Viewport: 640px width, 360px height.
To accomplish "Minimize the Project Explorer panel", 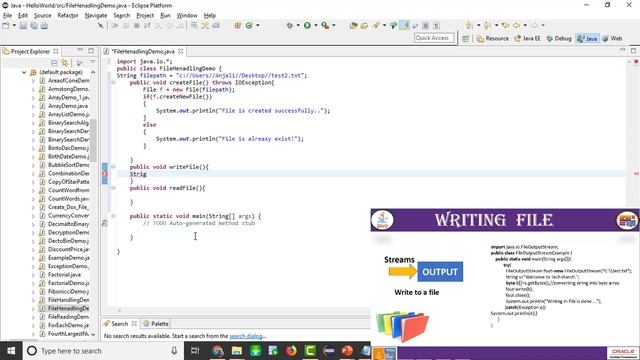I will tap(80, 50).
